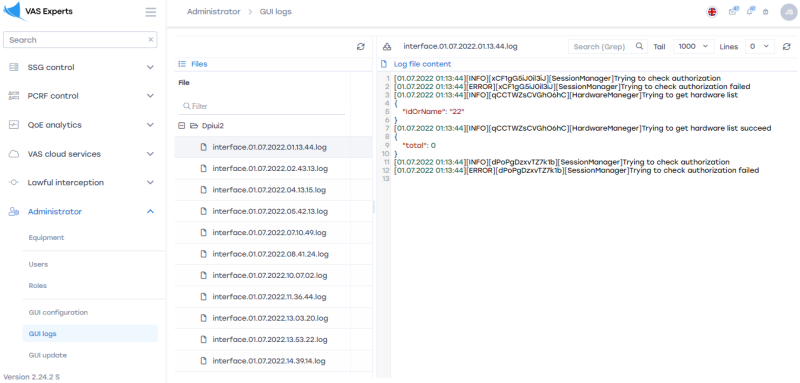Click the user avatar in header

coord(788,12)
